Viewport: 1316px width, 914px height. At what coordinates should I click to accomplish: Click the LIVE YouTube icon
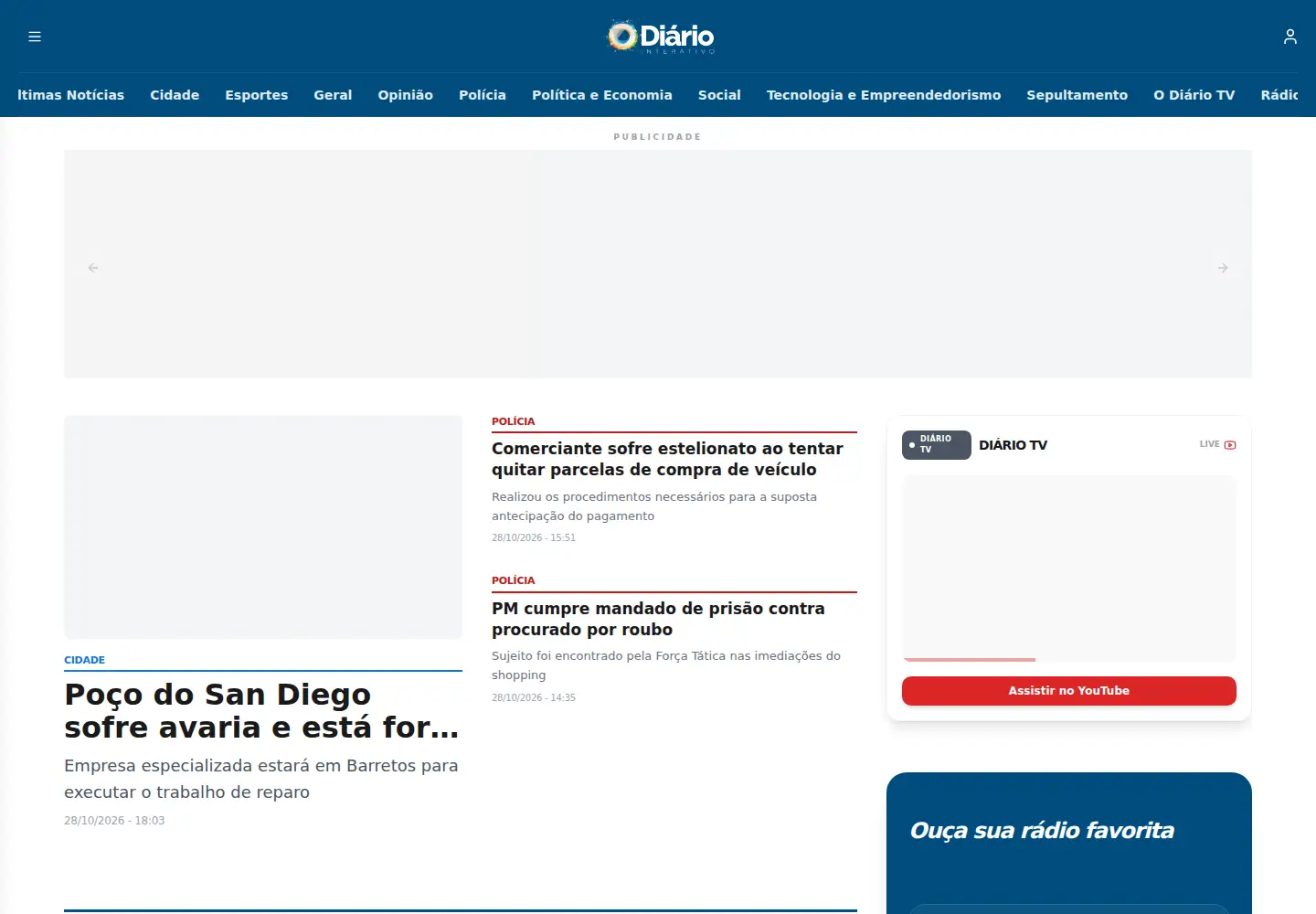point(1230,445)
